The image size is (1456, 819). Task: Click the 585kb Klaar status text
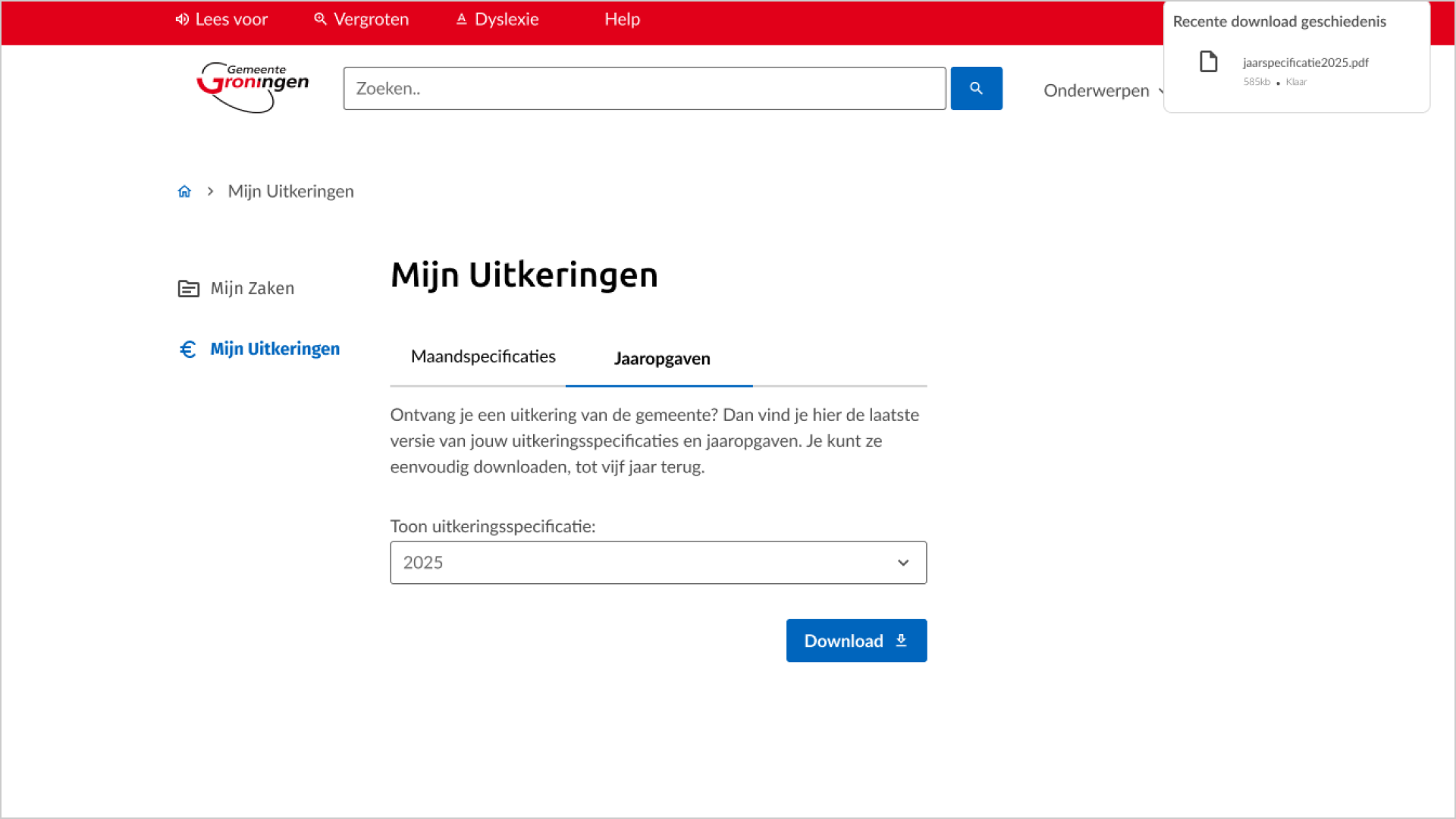[x=1275, y=82]
